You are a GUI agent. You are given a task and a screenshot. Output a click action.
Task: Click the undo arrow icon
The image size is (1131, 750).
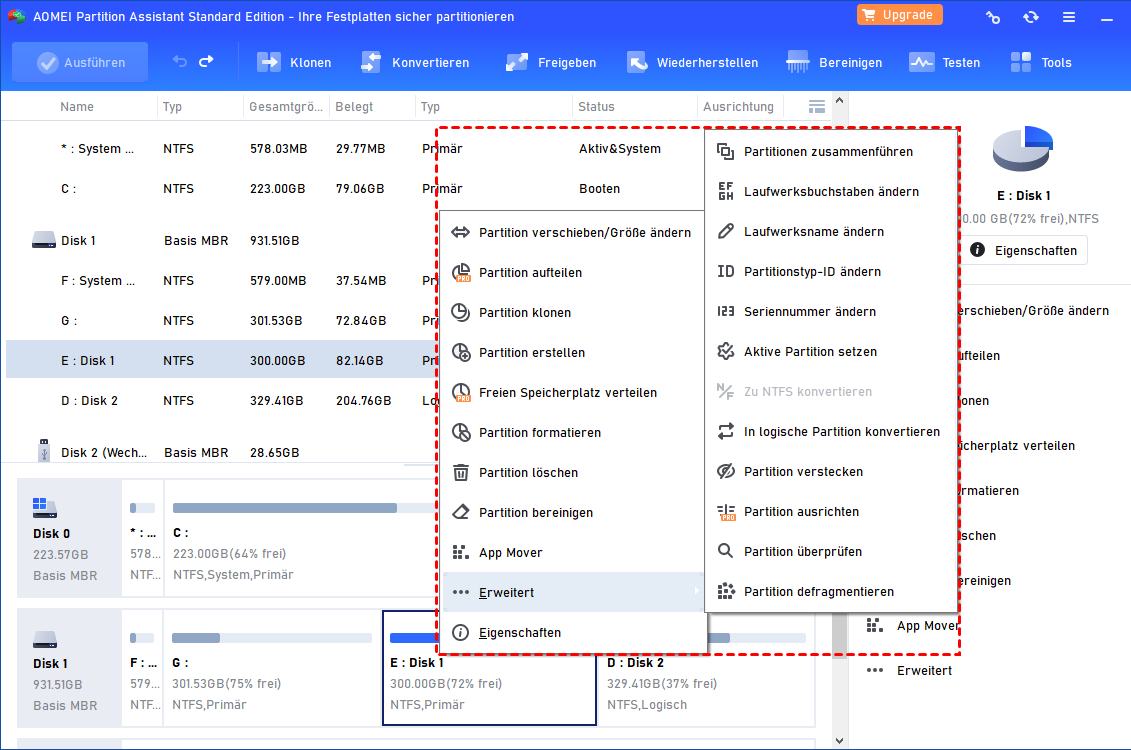180,62
